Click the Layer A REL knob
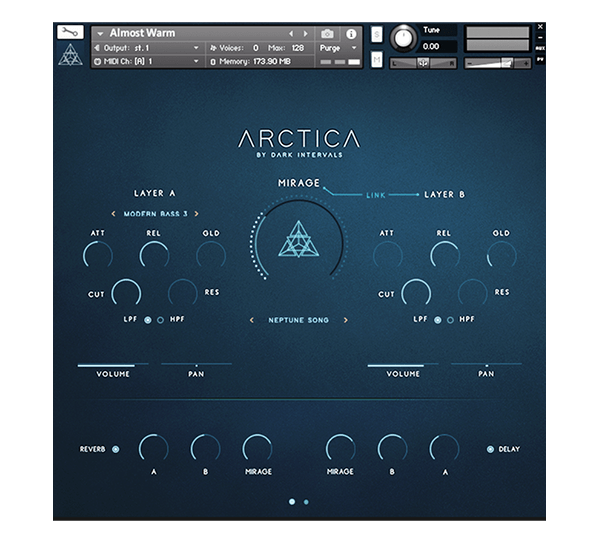The width and height of the screenshot is (600, 543). click(x=154, y=256)
